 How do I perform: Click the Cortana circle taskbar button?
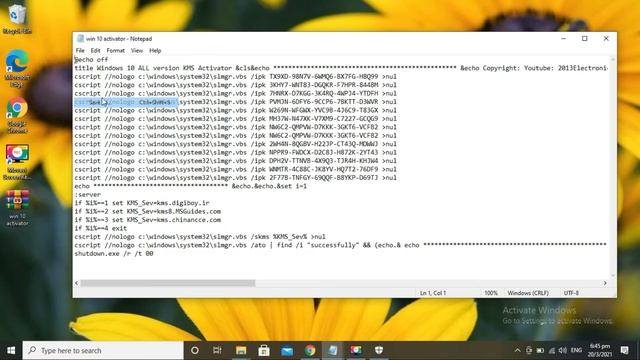195,350
